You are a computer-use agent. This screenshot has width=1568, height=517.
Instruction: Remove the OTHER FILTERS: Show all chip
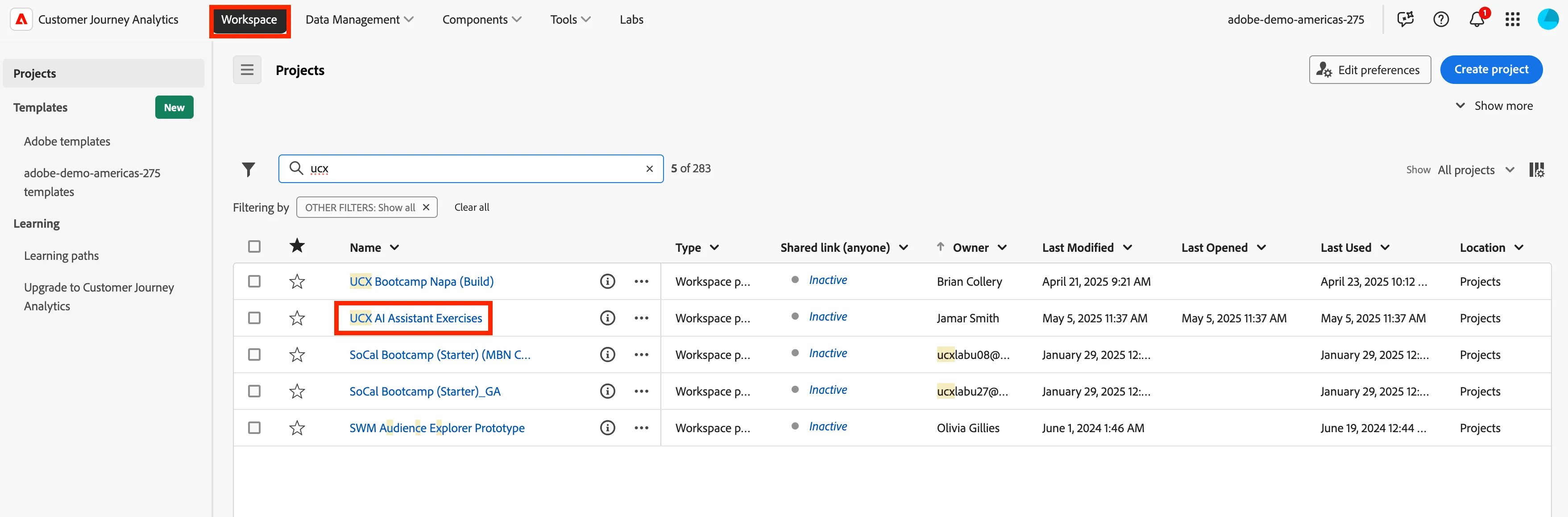(x=426, y=208)
